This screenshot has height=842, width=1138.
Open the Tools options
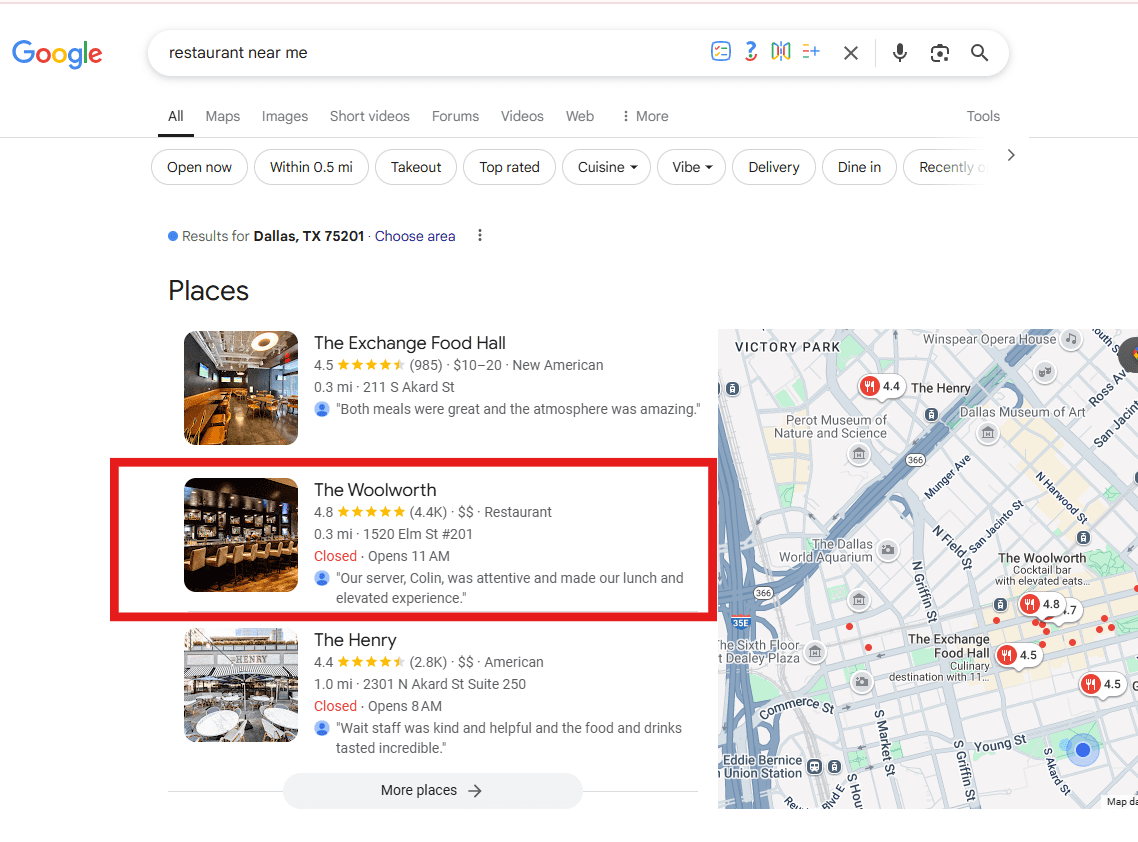983,116
